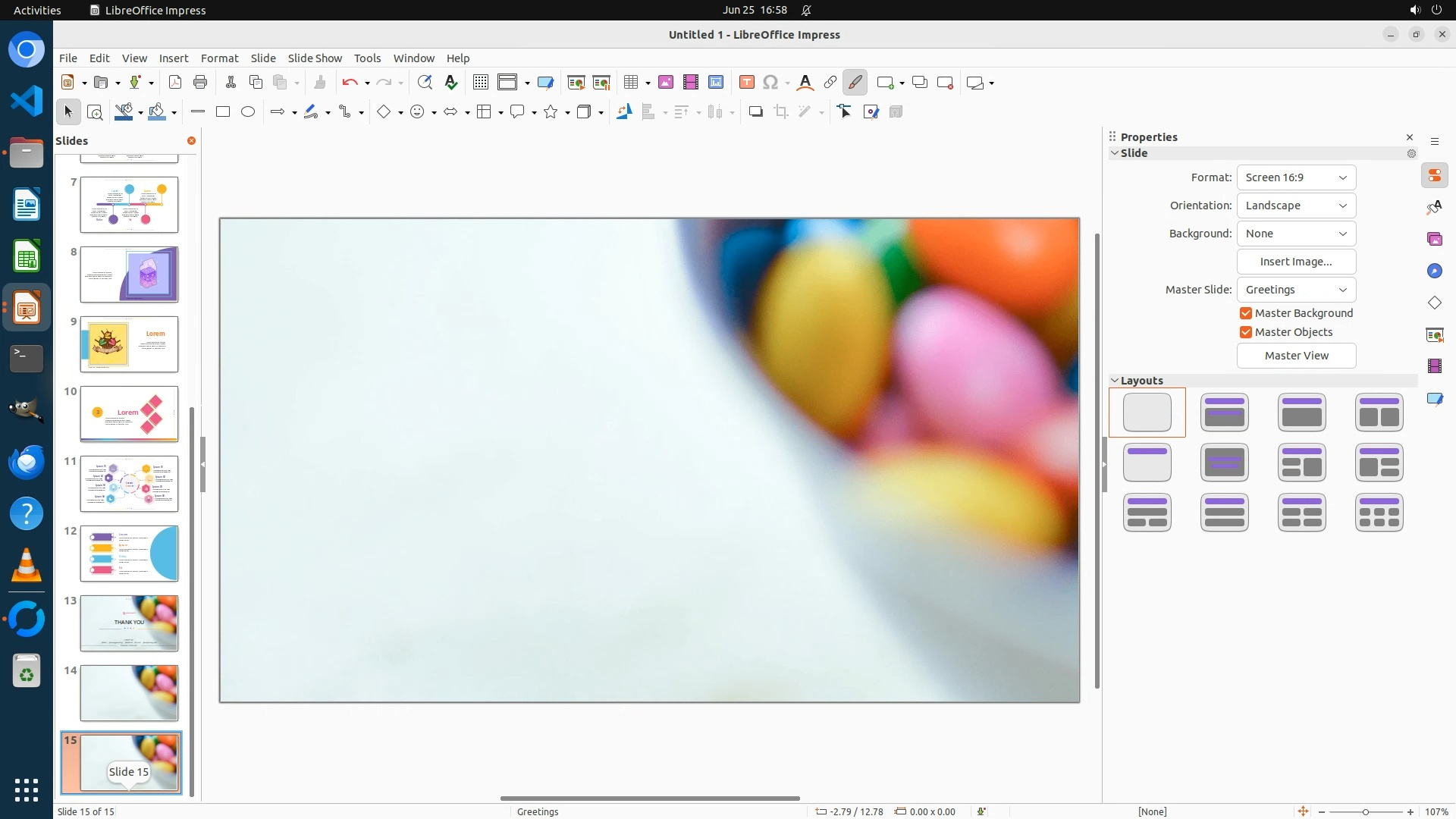Uncheck the Master Objects checkbox
1456x819 pixels.
tap(1246, 332)
